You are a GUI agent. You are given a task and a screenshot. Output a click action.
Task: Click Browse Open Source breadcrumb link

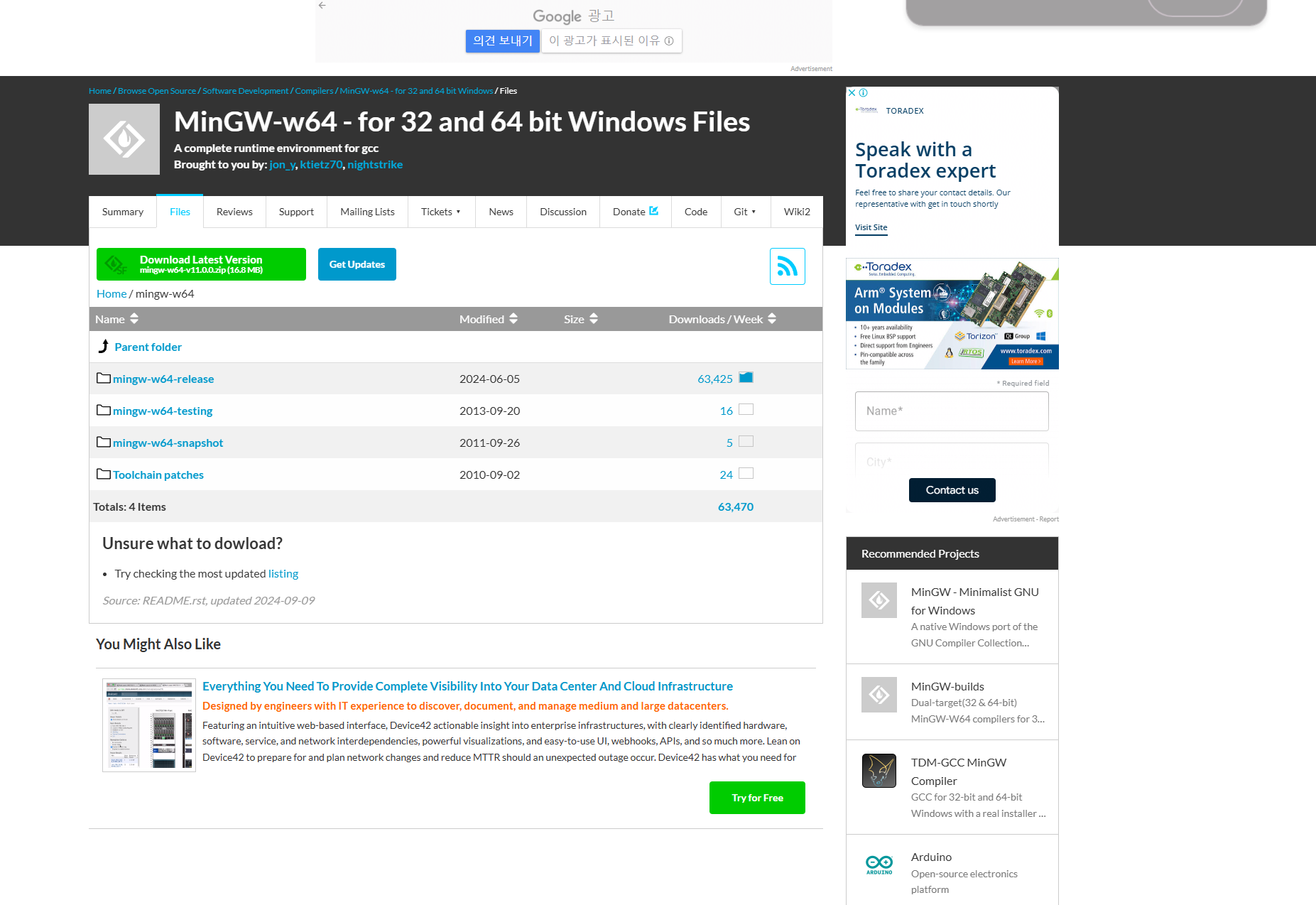pos(157,91)
